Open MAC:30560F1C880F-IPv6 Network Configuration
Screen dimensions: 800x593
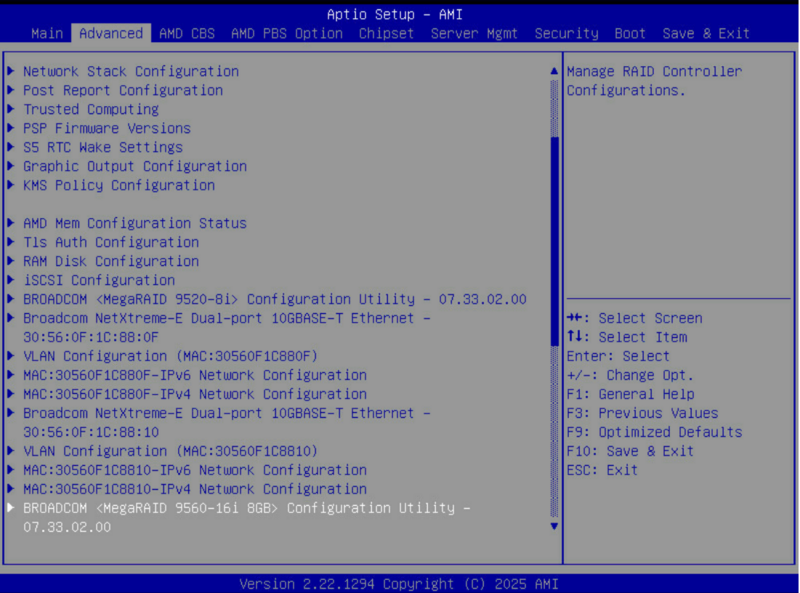[194, 375]
